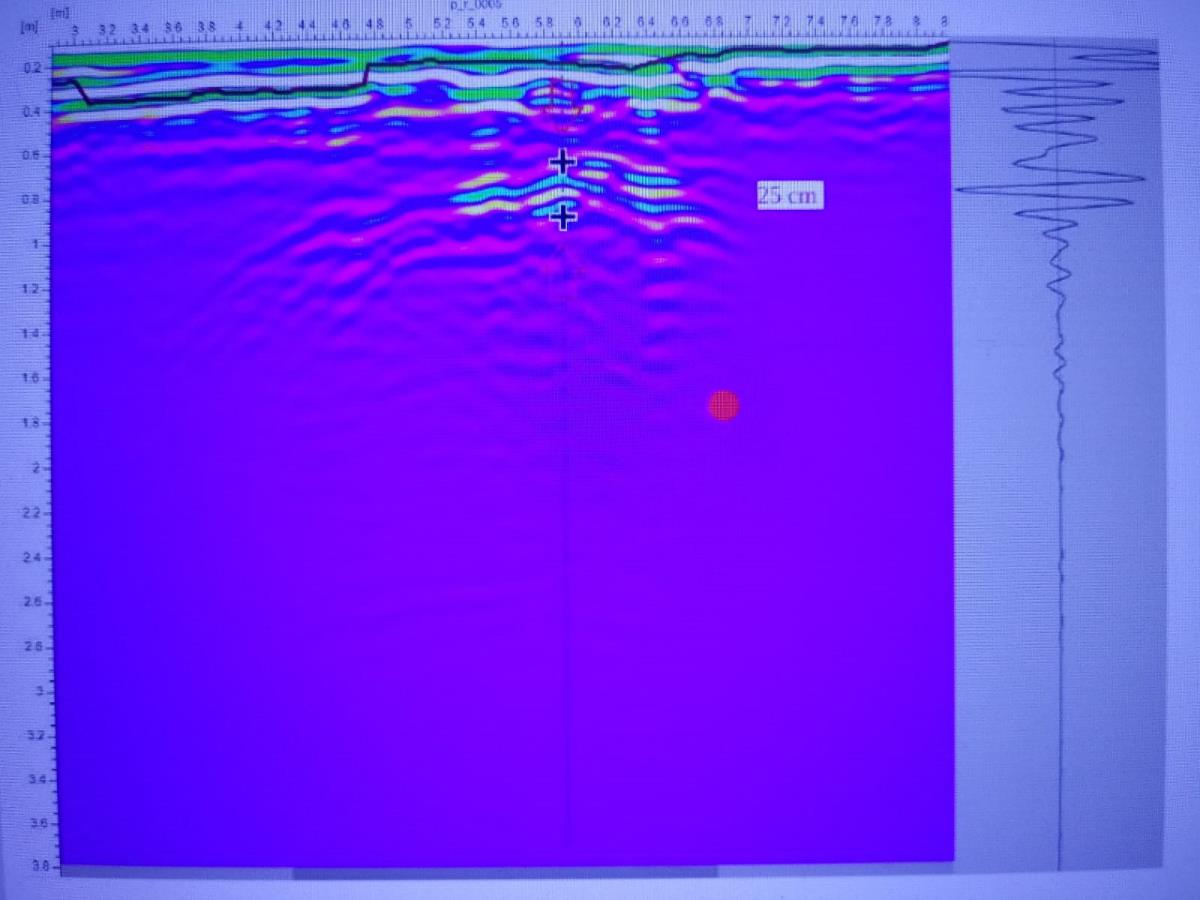Click the lower cross measurement marker

point(564,215)
